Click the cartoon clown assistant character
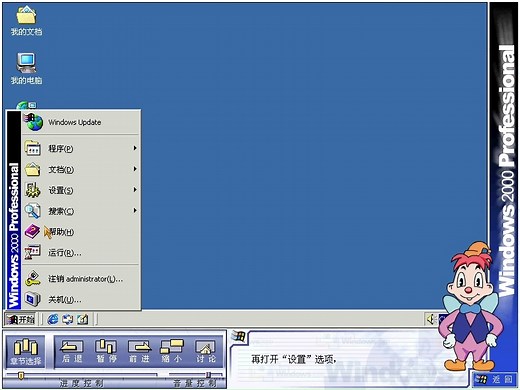520x390 pixels. [x=471, y=307]
